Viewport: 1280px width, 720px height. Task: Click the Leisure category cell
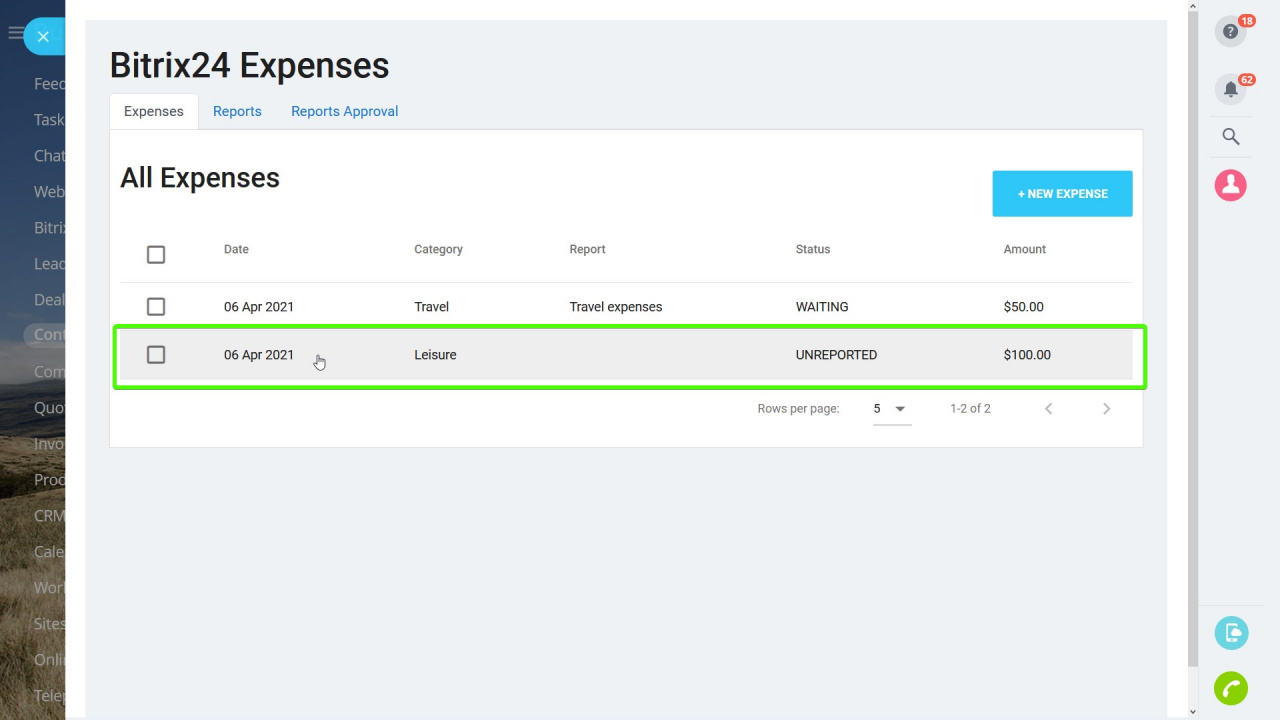pos(435,355)
